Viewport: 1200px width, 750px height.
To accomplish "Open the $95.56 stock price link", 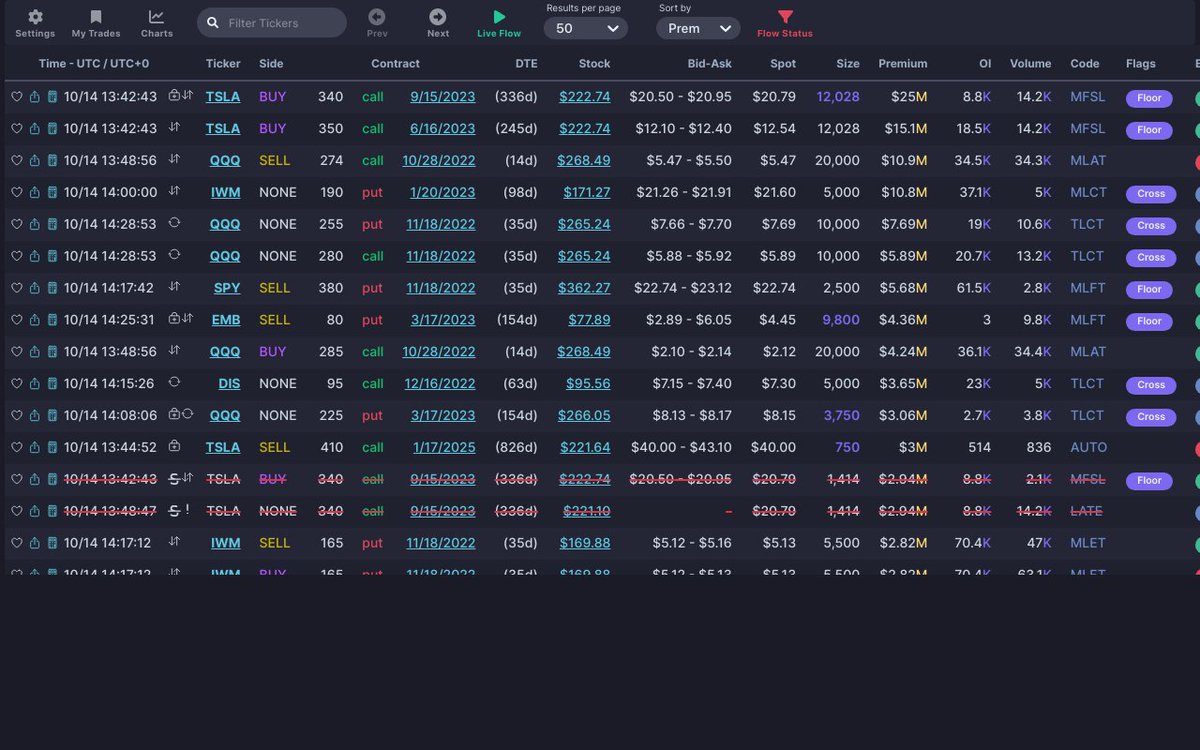I will click(x=588, y=384).
